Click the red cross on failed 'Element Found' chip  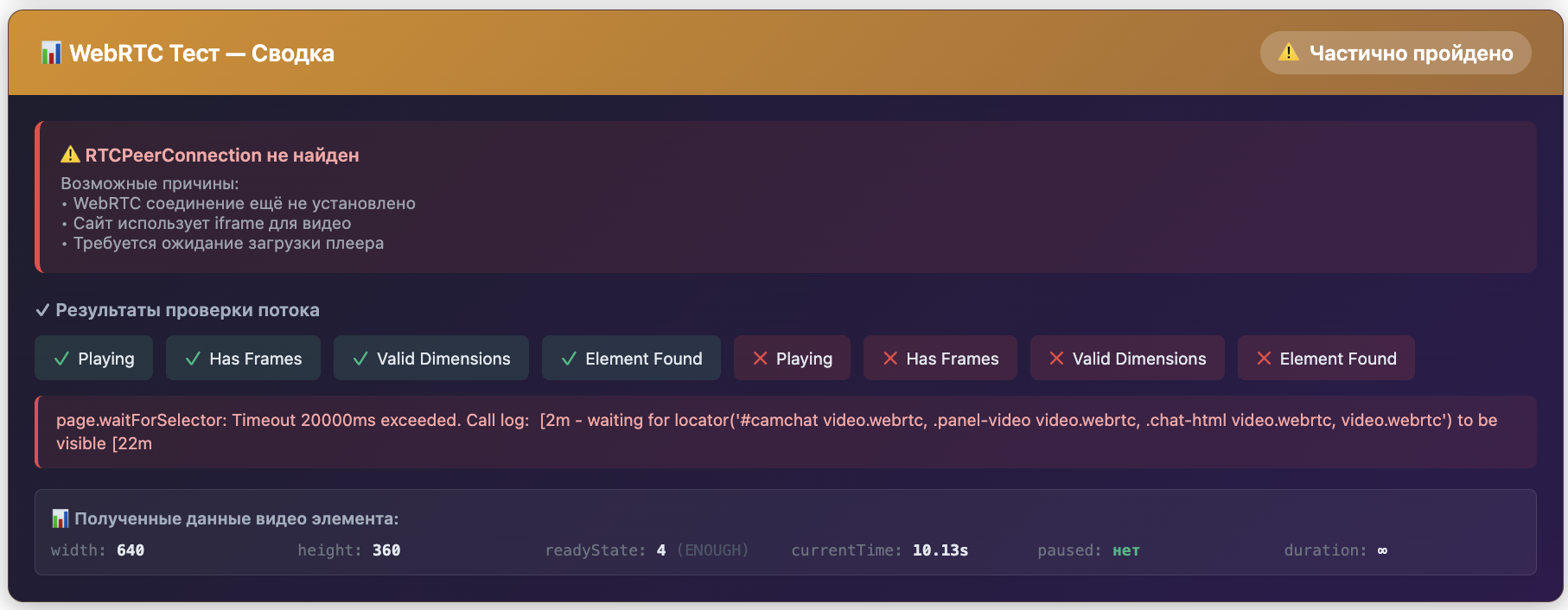click(1264, 359)
